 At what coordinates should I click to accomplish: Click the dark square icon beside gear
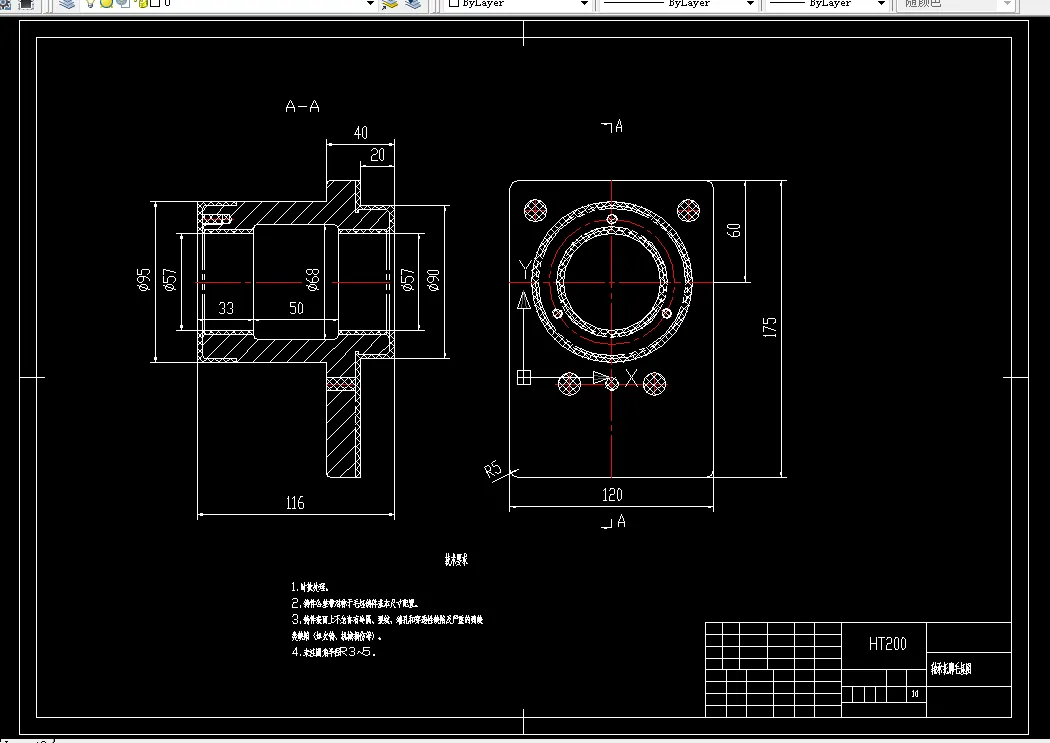pos(25,4)
